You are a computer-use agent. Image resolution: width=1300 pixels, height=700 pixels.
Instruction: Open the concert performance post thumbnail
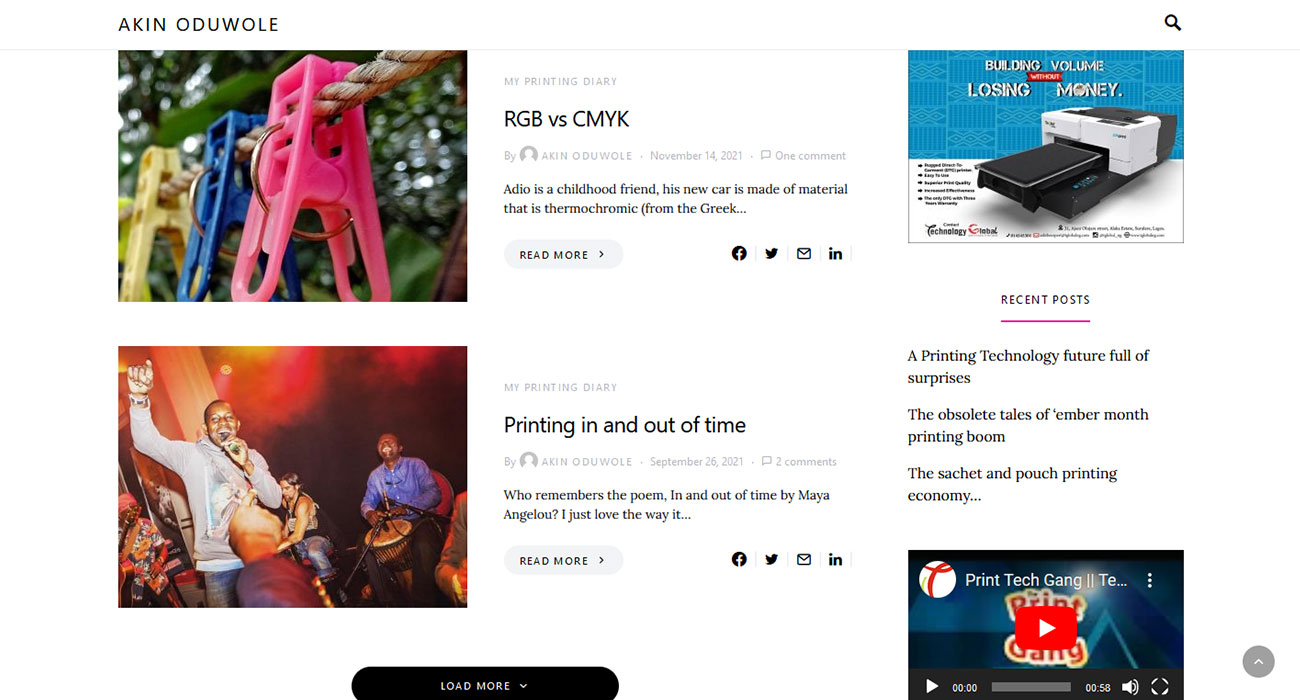pos(293,477)
